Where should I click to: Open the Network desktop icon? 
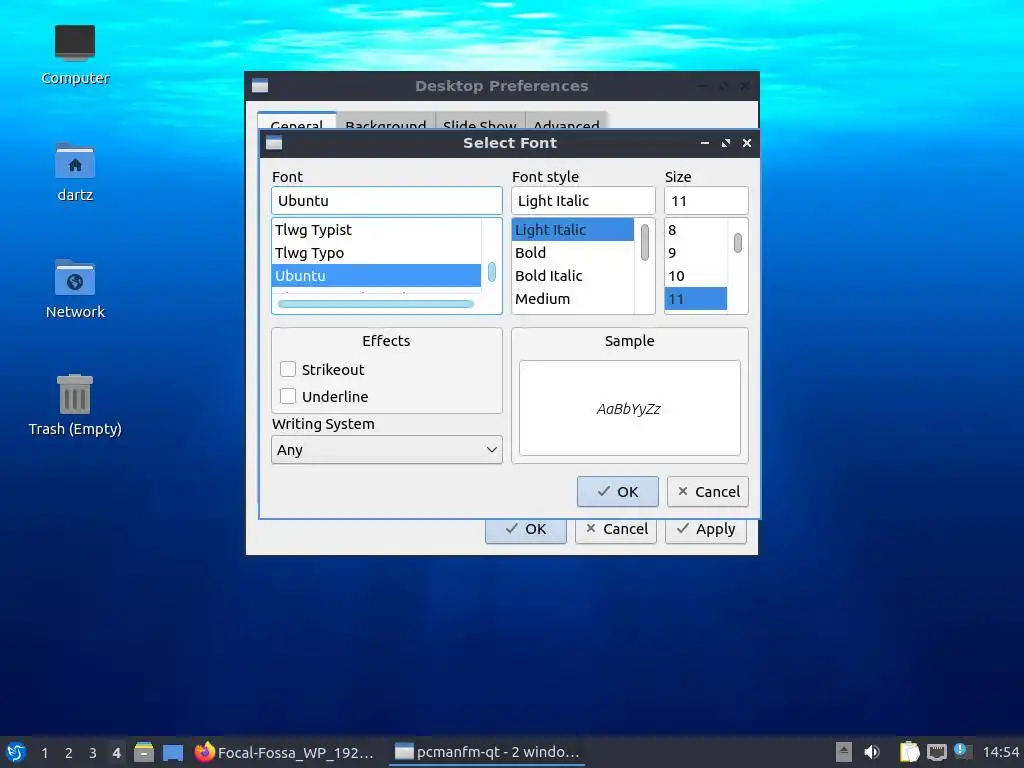coord(74,289)
